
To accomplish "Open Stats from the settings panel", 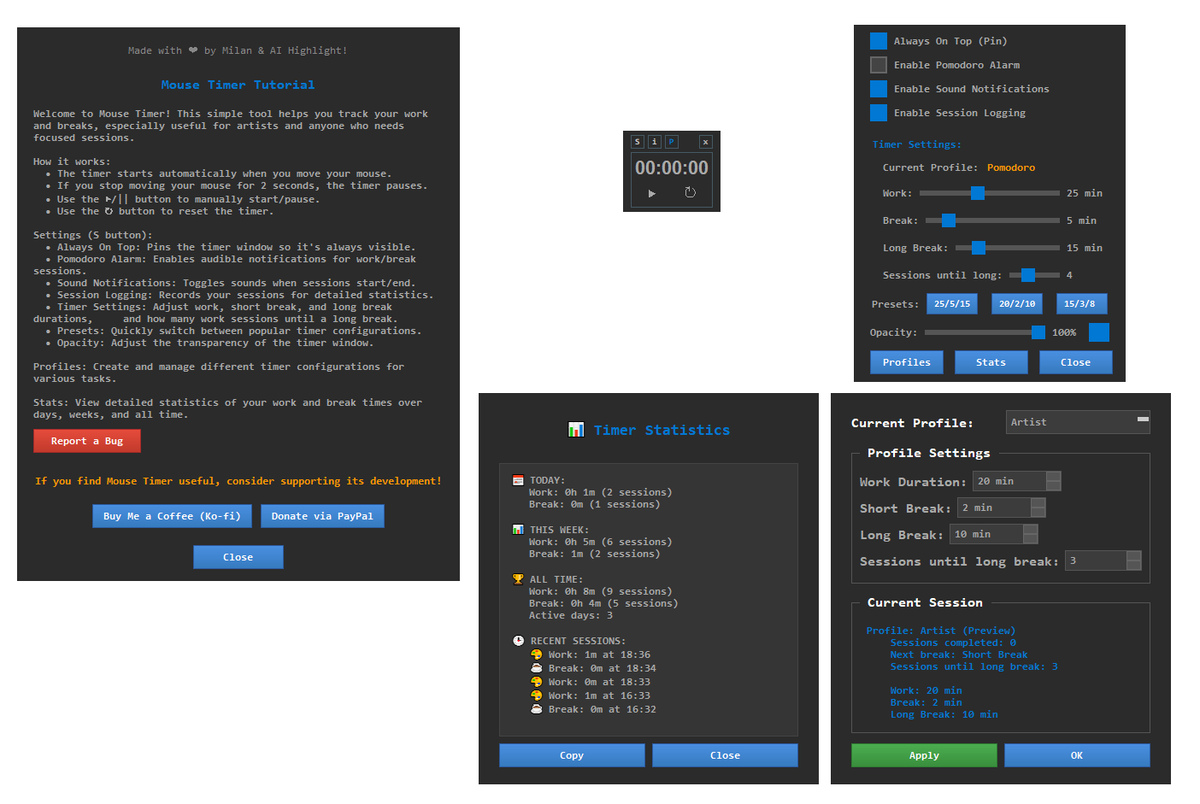I will point(991,362).
